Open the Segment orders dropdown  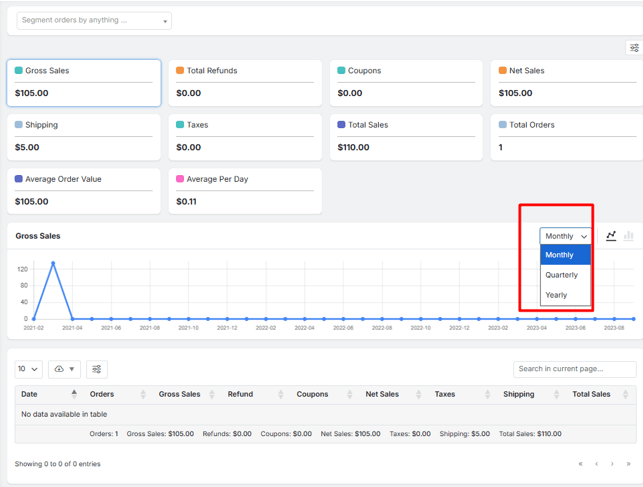94,20
